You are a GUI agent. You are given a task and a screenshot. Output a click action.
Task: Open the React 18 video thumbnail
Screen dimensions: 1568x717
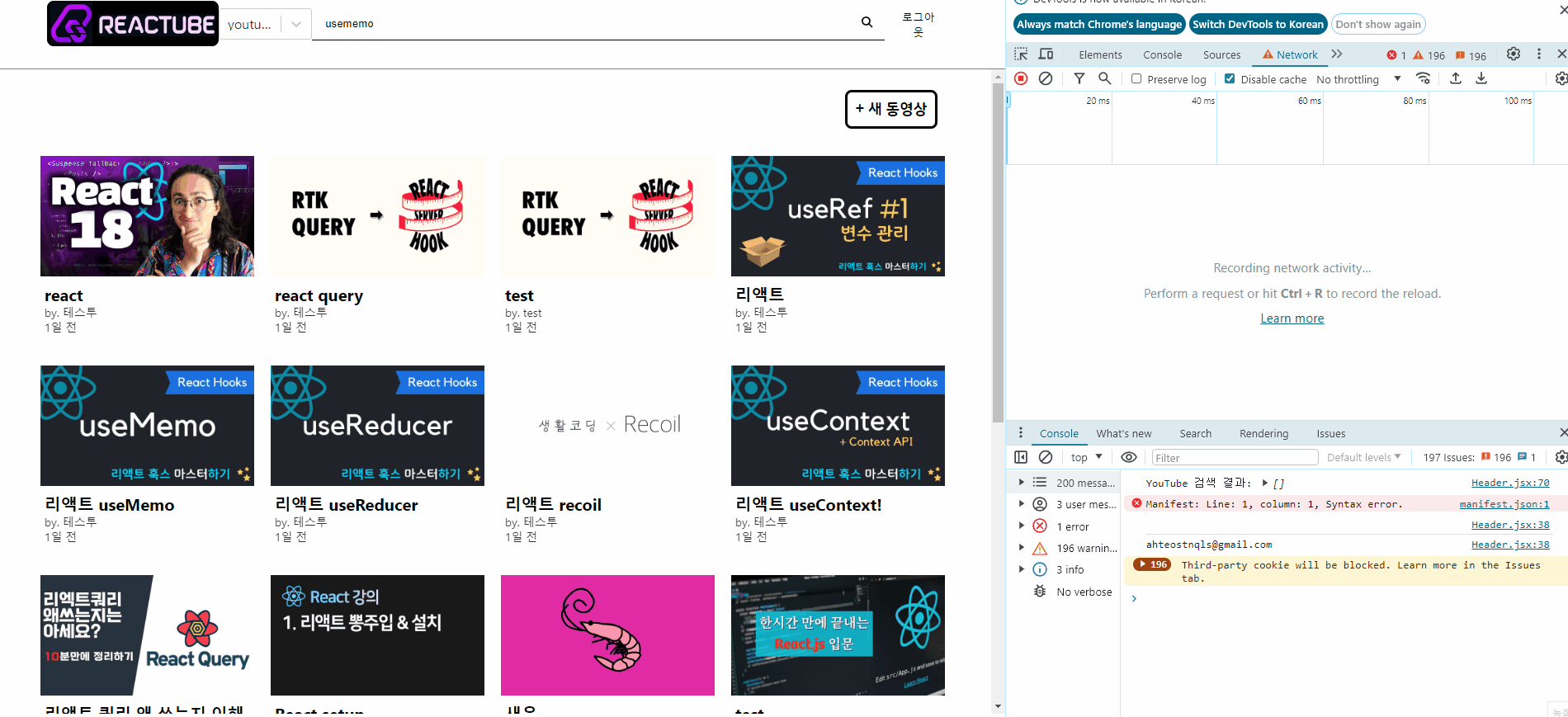point(147,216)
